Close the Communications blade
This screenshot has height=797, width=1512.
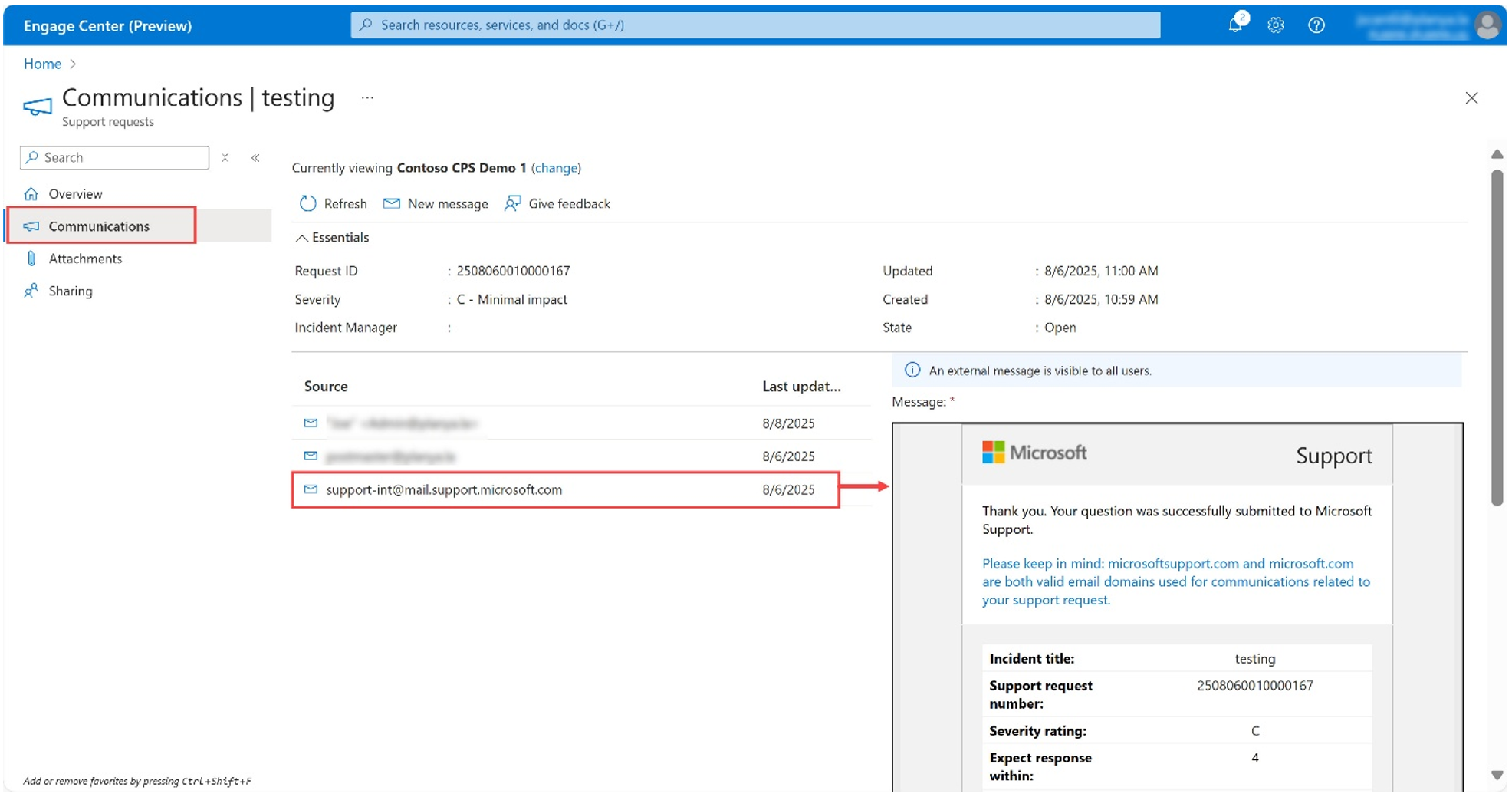(x=1471, y=98)
